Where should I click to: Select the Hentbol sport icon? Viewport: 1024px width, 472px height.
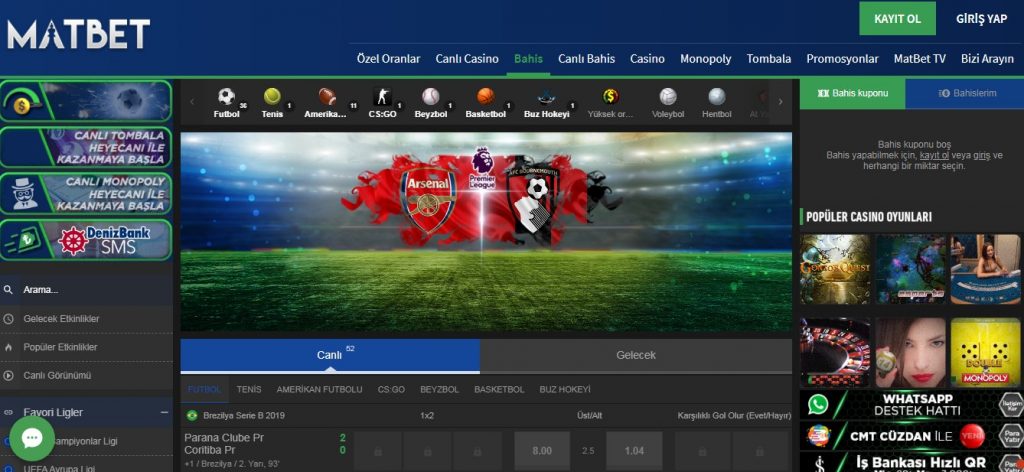(716, 97)
